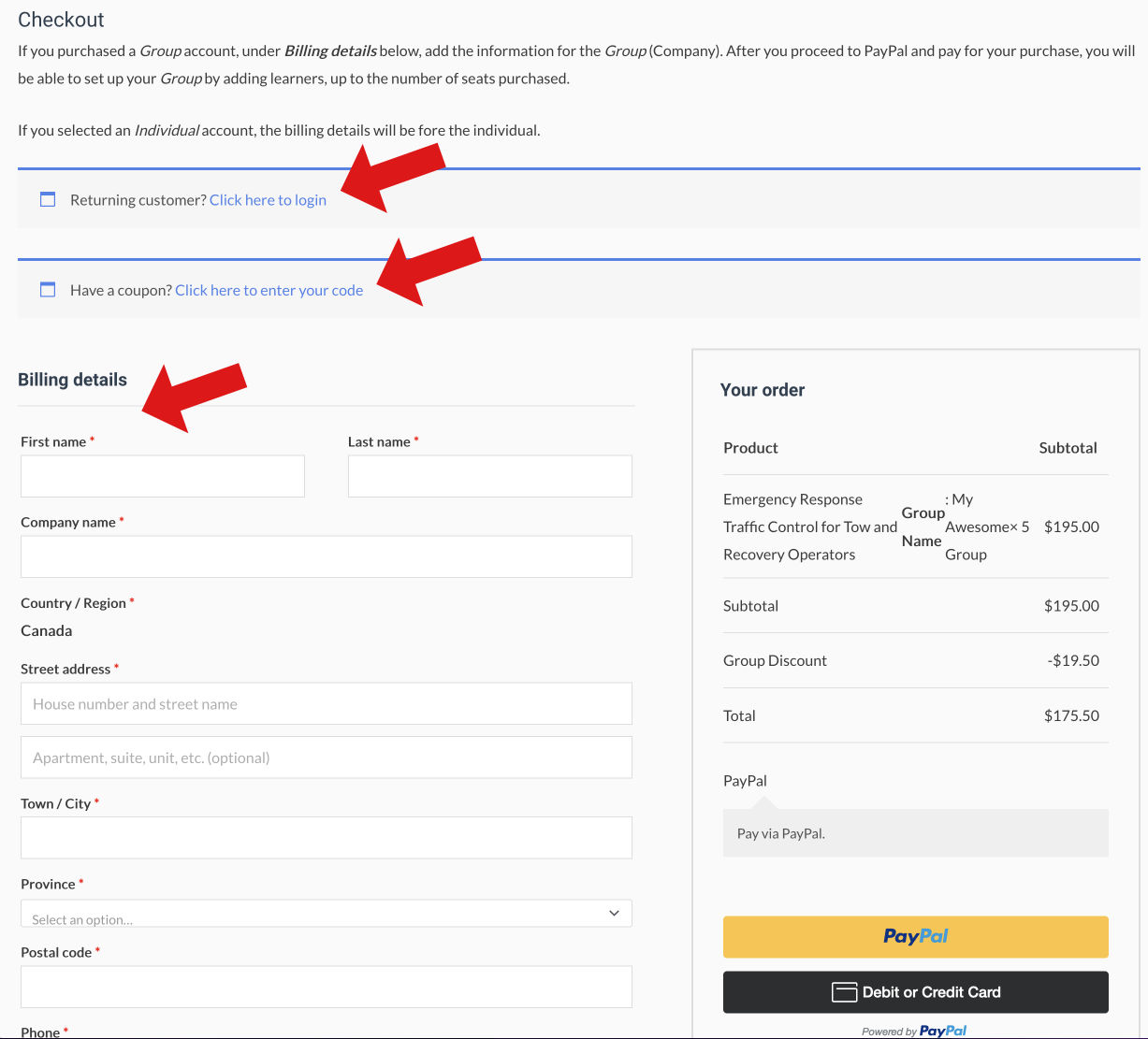Screen dimensions: 1148x1039
Task: Click the Apartment, suite, unit optional field
Action: [326, 757]
